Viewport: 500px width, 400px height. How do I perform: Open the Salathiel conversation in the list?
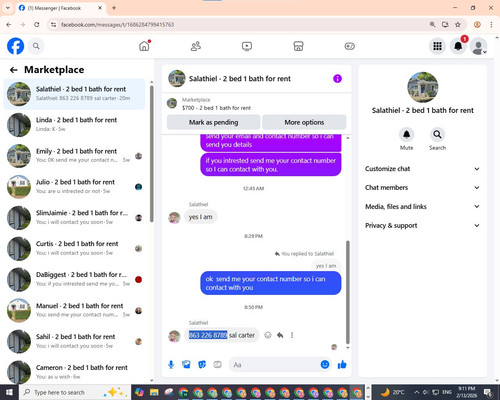75,94
